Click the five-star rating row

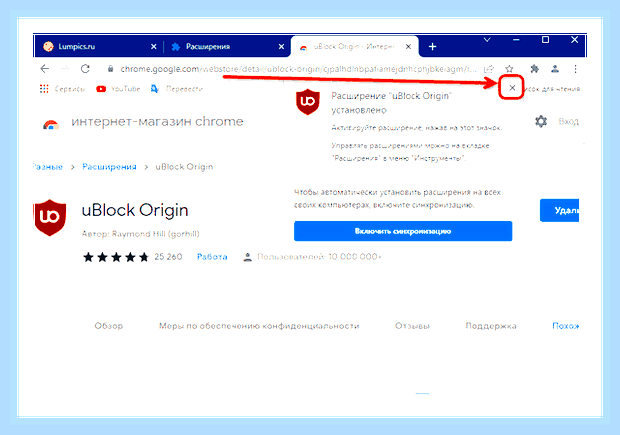pos(116,257)
